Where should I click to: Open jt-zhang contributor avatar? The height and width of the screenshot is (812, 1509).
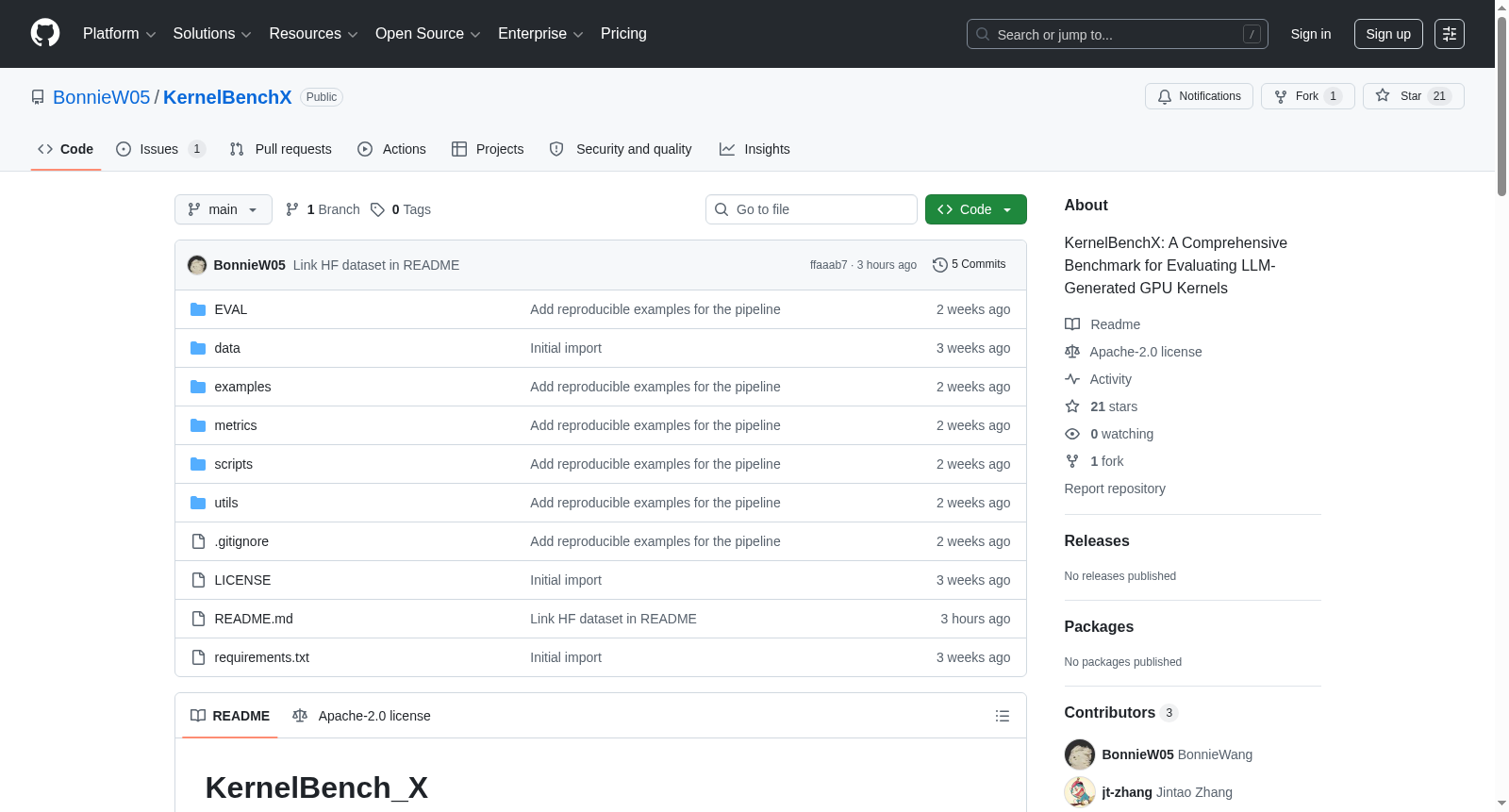(1080, 792)
